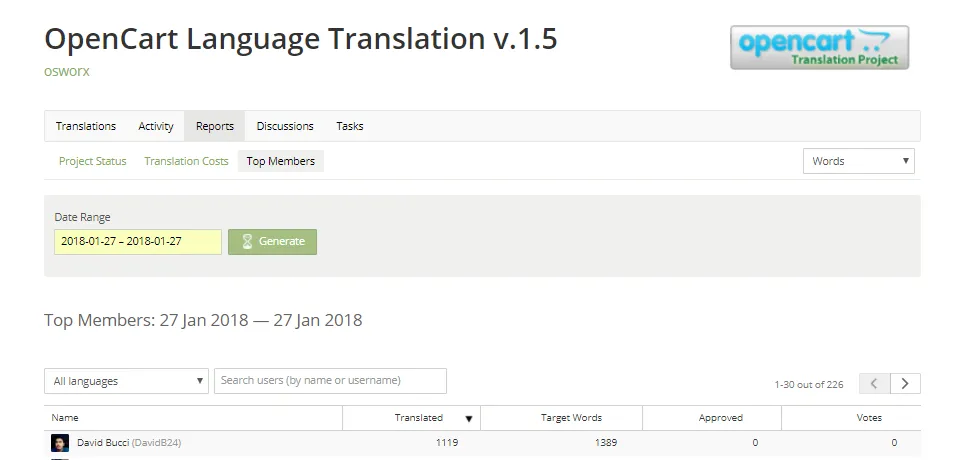Switch to the Activity tab
The image size is (977, 460).
[156, 126]
